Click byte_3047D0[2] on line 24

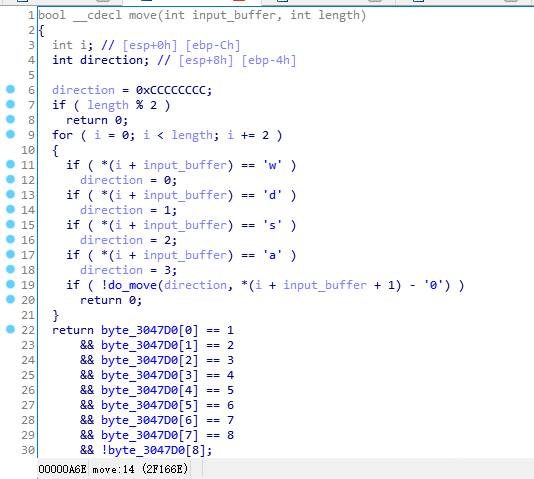click(x=150, y=360)
